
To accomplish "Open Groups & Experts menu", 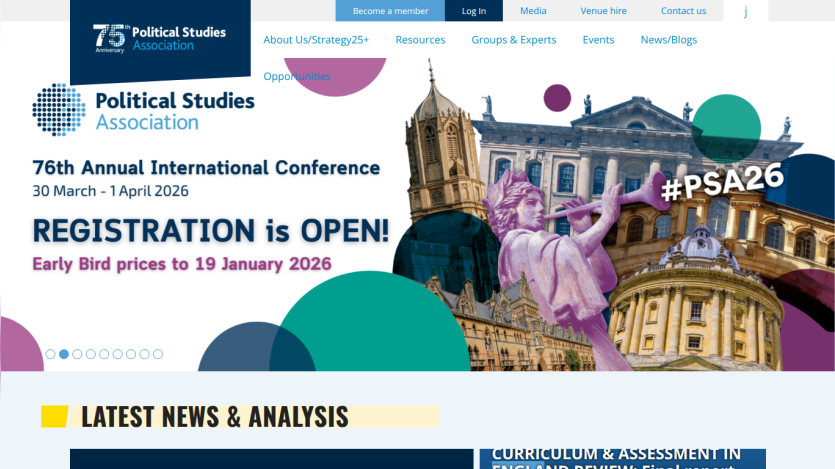I will coord(513,40).
